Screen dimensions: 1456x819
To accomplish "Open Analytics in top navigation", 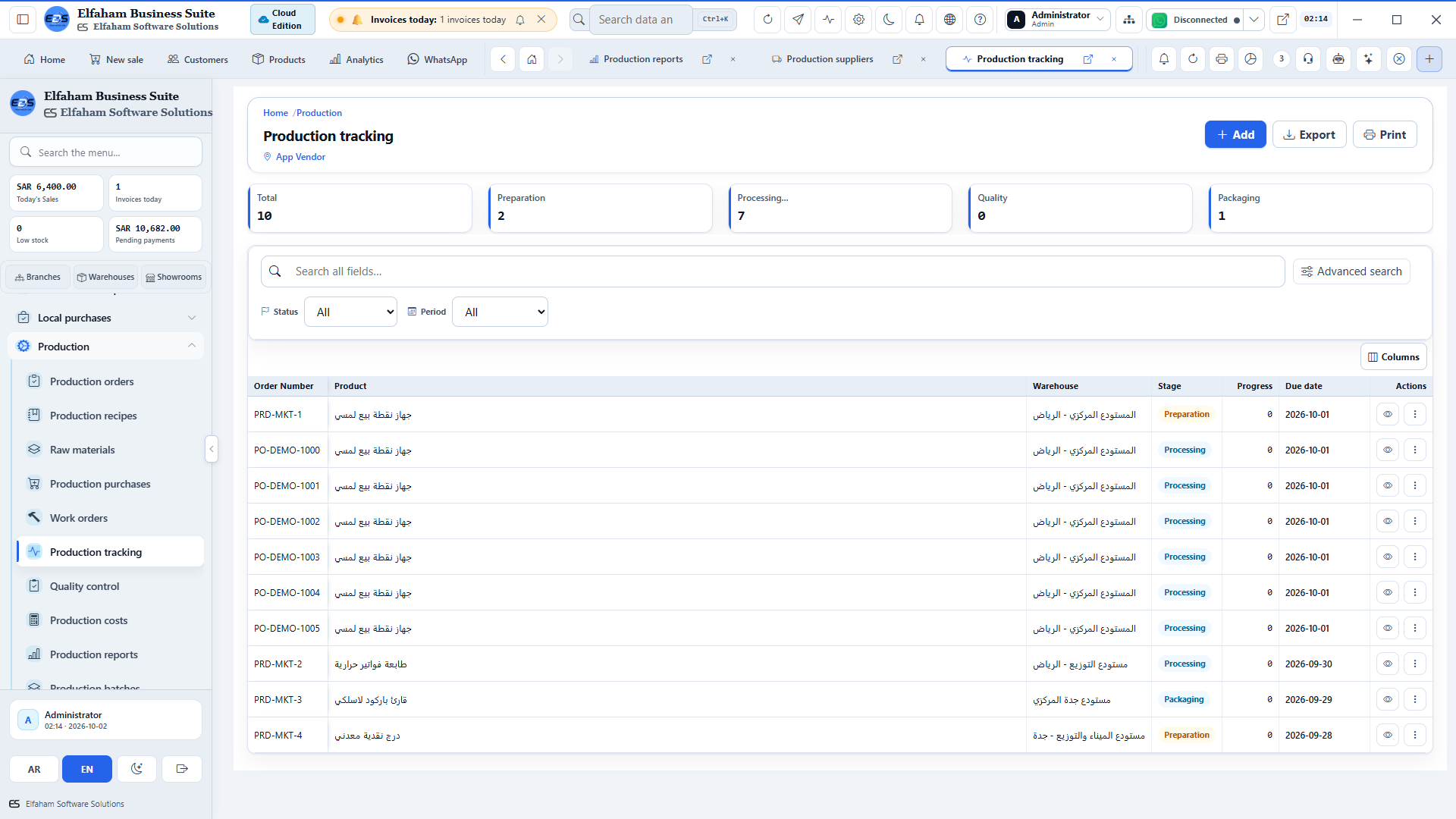I will pyautogui.click(x=356, y=59).
